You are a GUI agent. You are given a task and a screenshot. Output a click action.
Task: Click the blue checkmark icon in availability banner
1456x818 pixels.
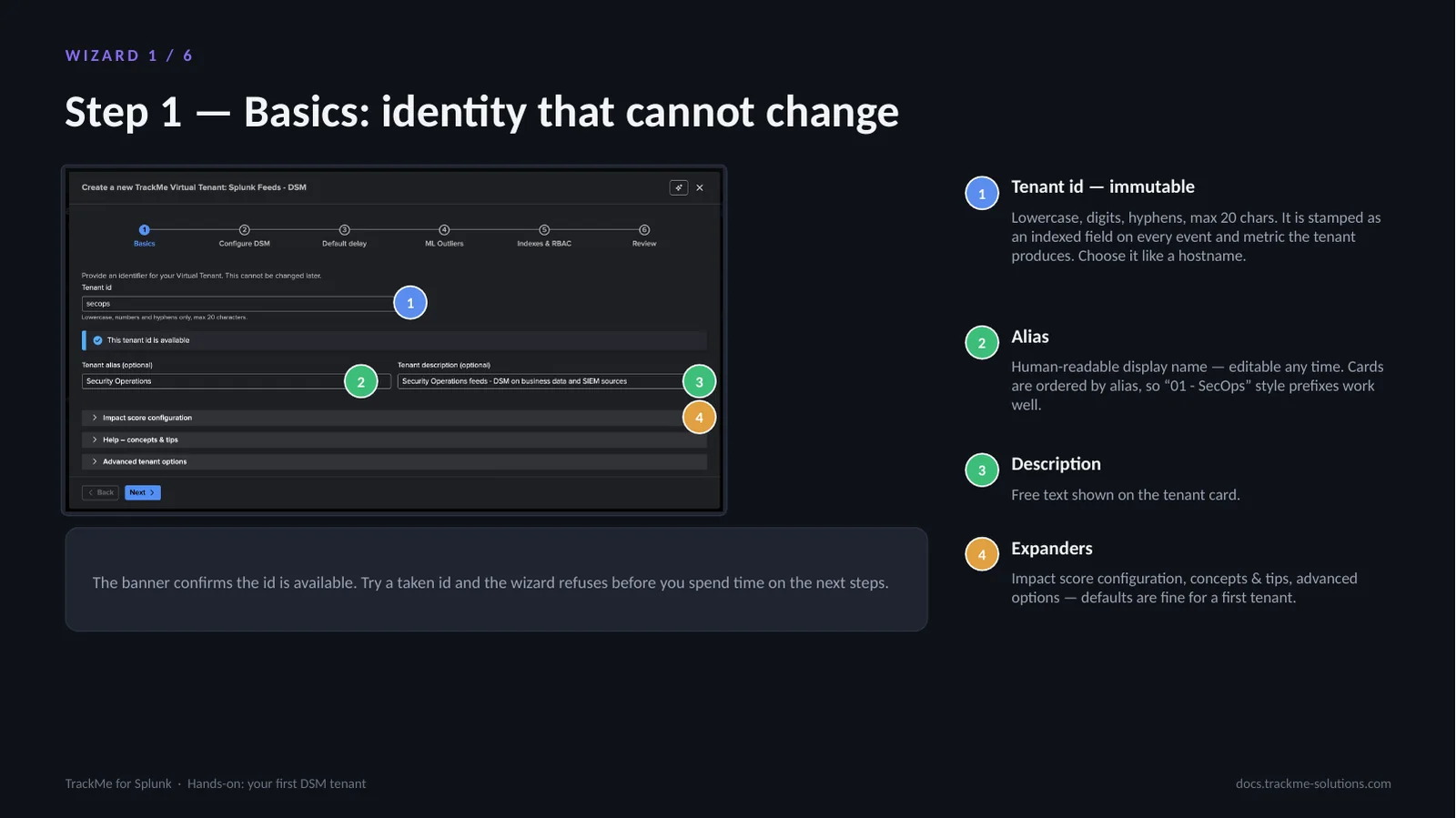tap(97, 340)
